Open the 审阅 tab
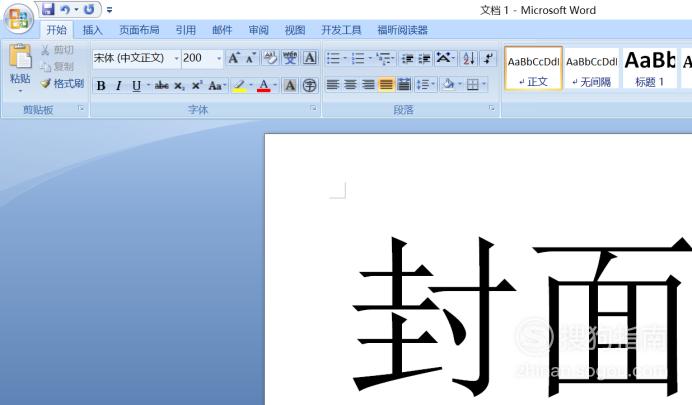692x405 pixels. (258, 30)
